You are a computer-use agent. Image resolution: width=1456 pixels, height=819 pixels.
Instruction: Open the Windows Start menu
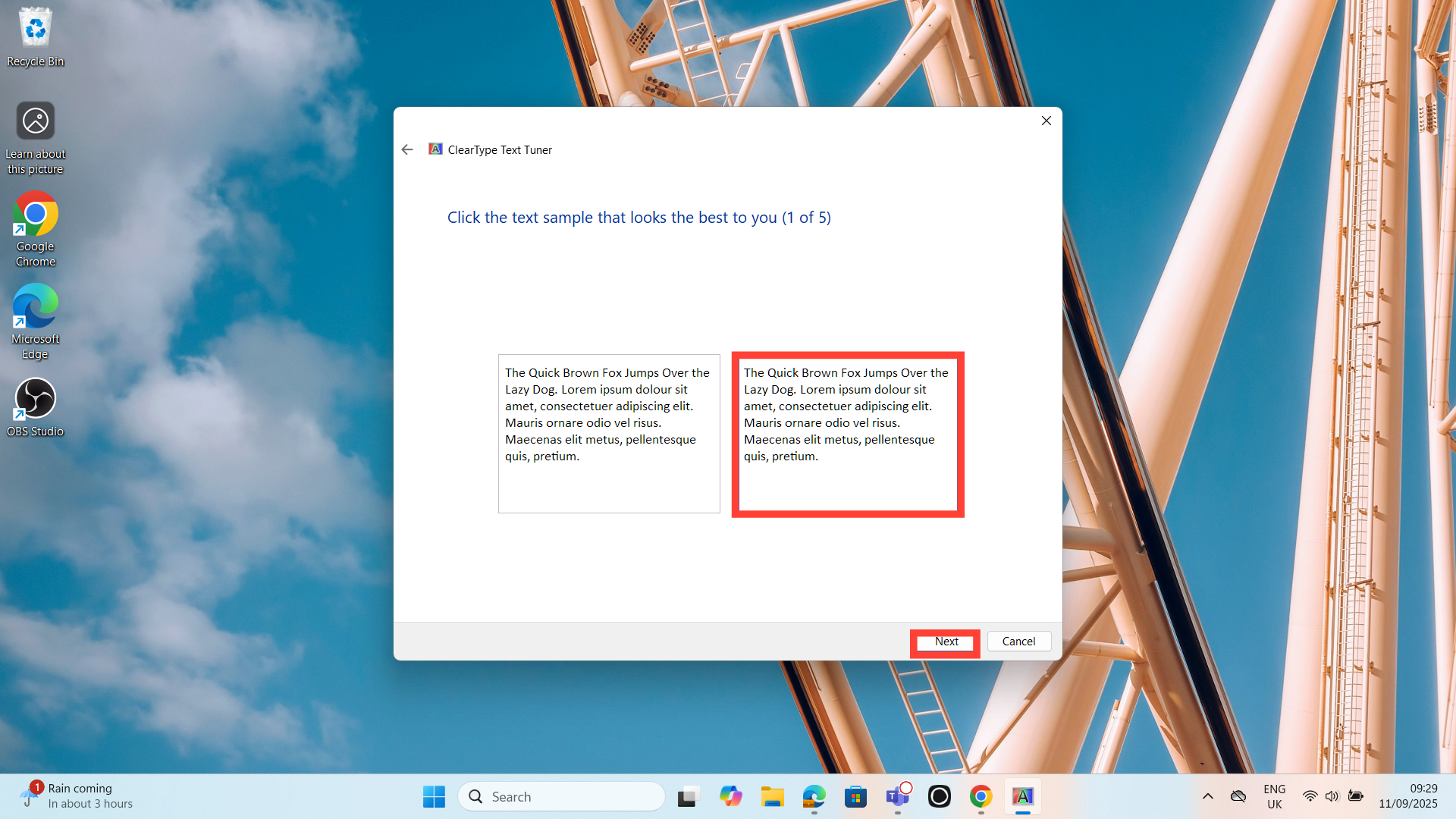[x=434, y=796]
